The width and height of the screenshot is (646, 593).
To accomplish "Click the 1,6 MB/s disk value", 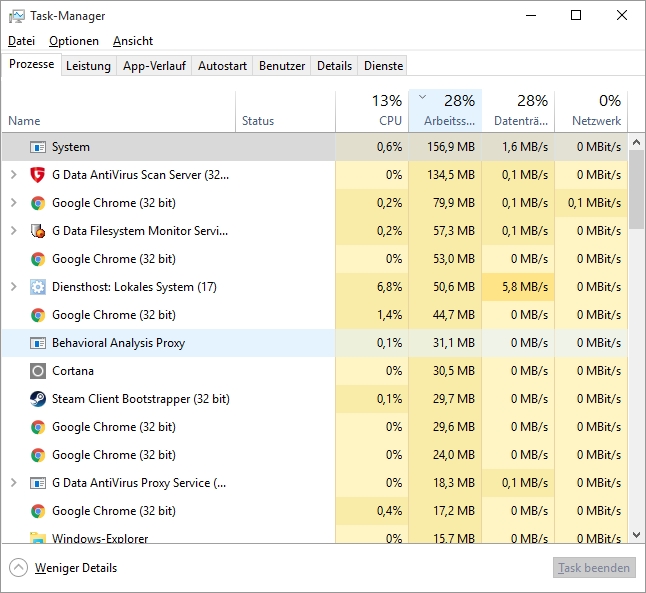I will coord(525,147).
